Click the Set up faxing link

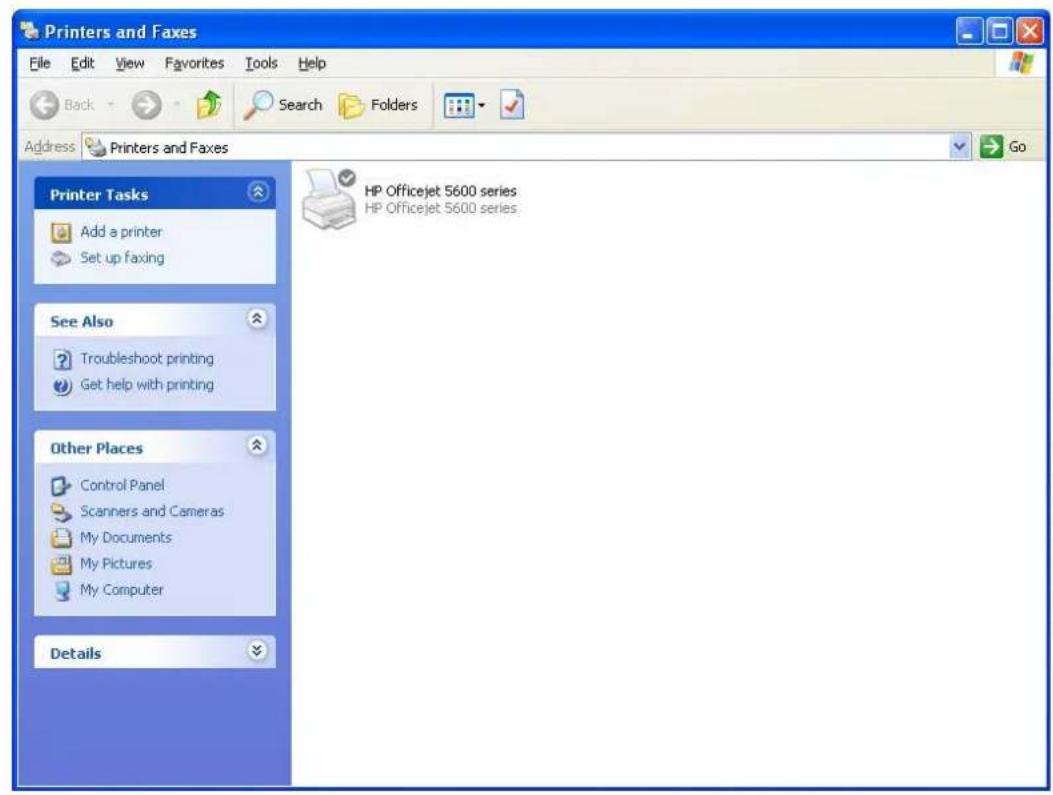coord(122,258)
